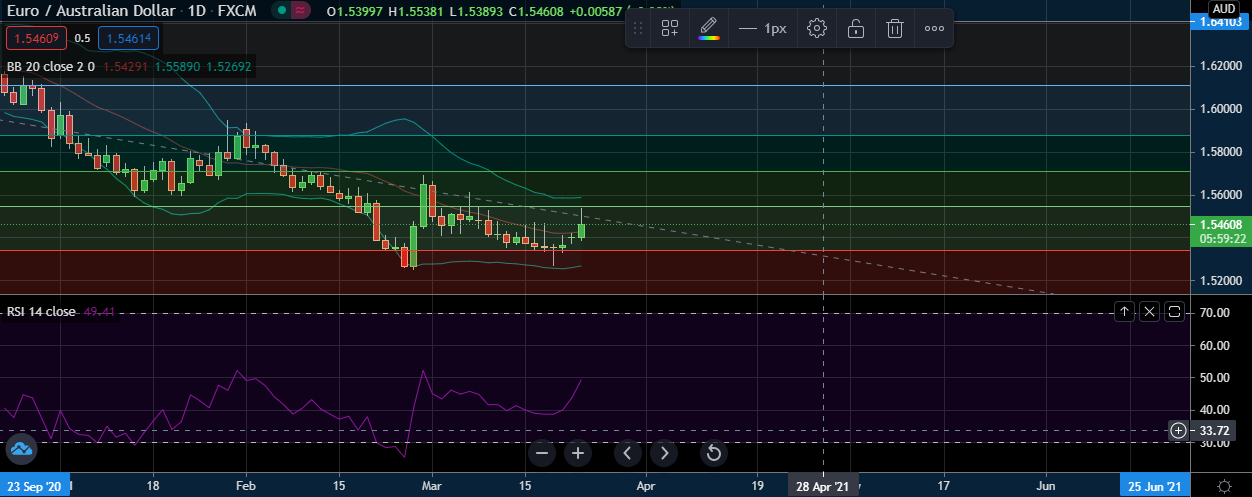1252x497 pixels.
Task: Move the RSI pane up
Action: 1124,312
